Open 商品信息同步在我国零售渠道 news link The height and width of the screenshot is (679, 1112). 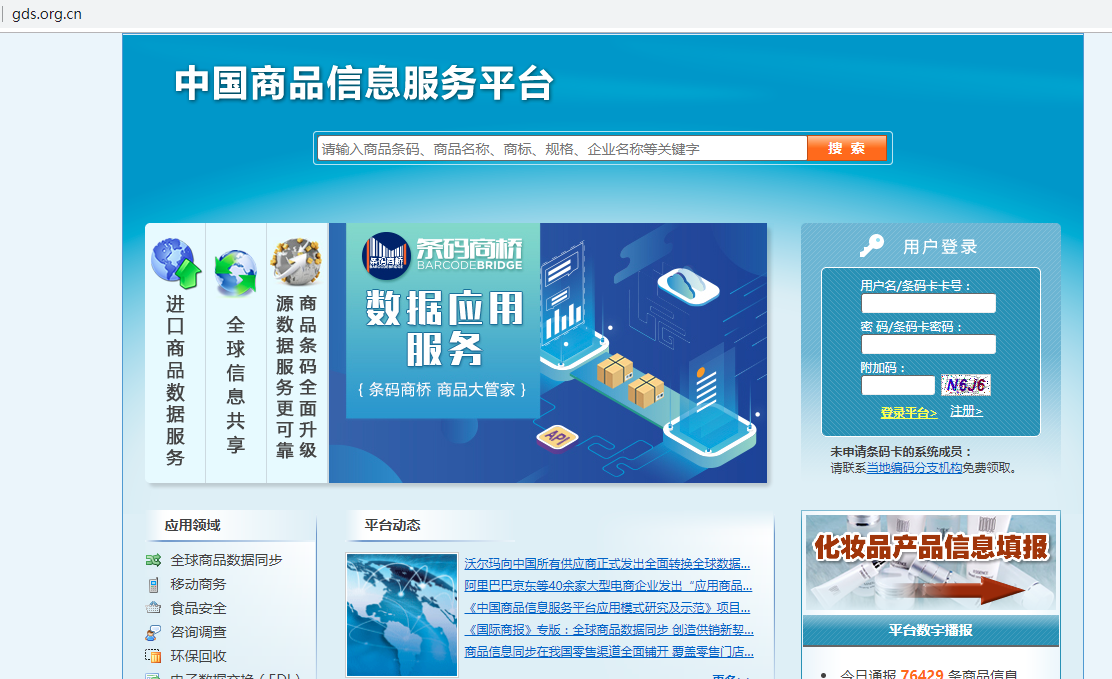[x=608, y=652]
